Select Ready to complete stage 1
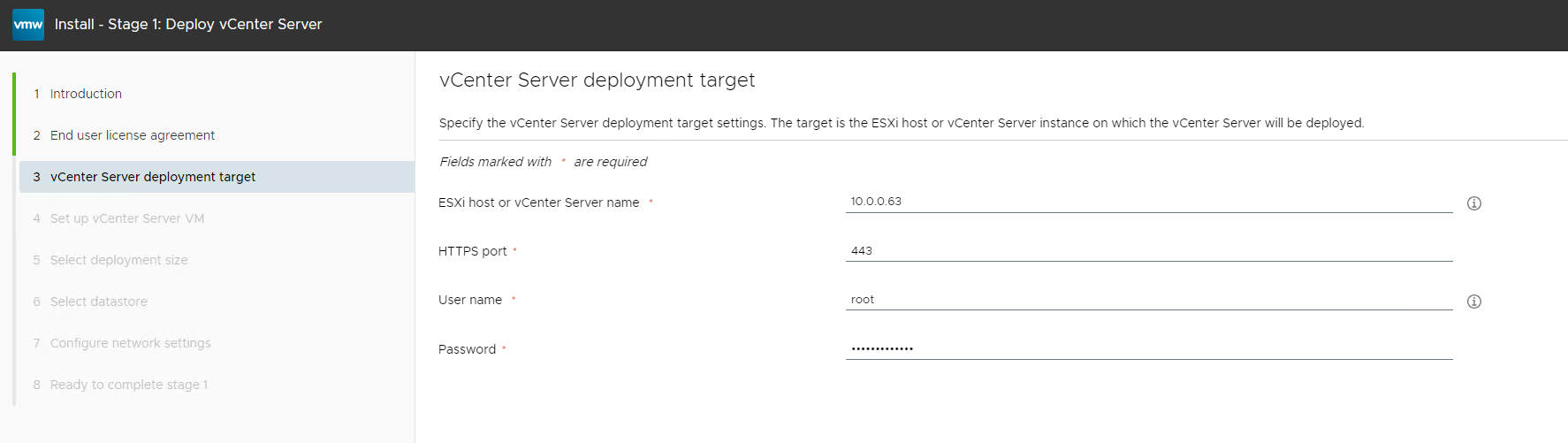The width and height of the screenshot is (1568, 443). coord(128,385)
